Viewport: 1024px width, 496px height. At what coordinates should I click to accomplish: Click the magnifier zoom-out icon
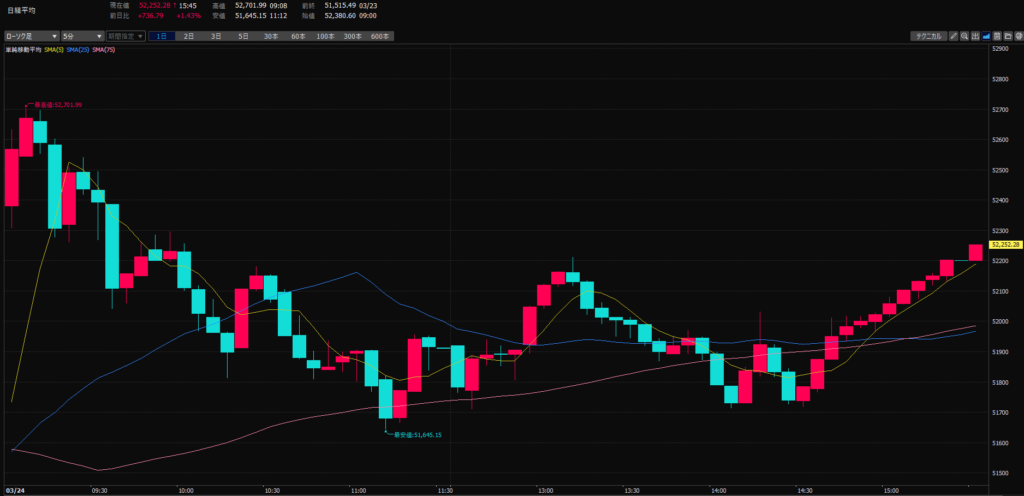coord(964,36)
